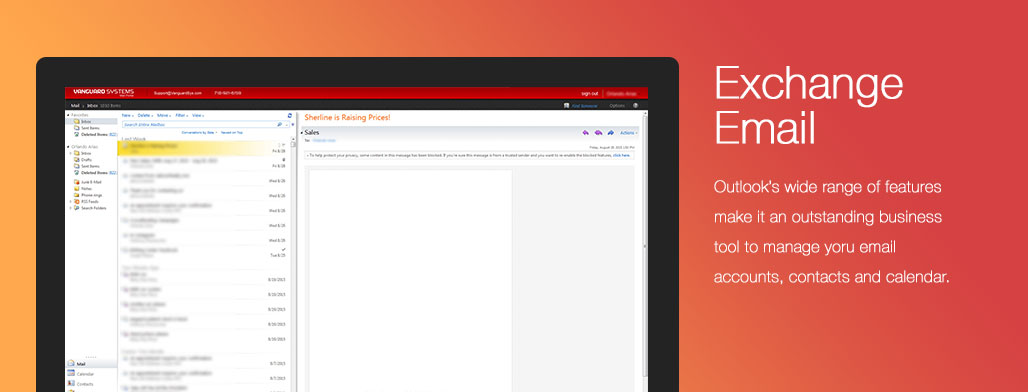Click the 'click here' link to unblock content
The height and width of the screenshot is (392, 1028).
click(622, 155)
